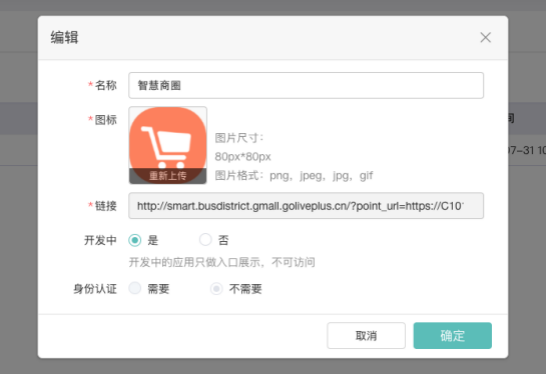The width and height of the screenshot is (546, 376).
Task: Click the 编辑 dialog title
Action: (64, 37)
